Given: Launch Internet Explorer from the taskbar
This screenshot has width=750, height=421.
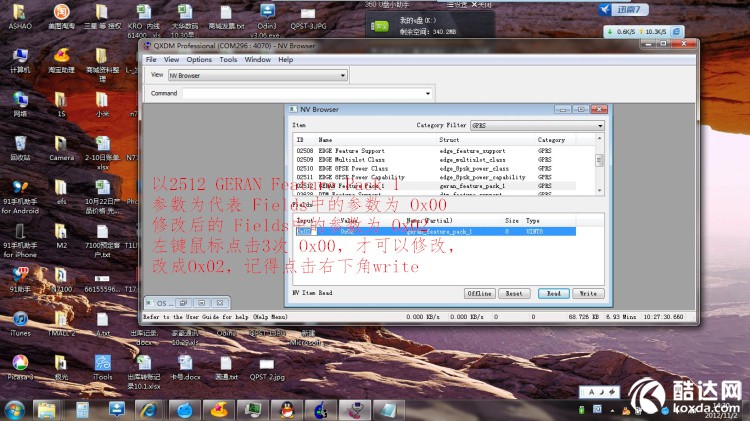Looking at the screenshot, I should 149,410.
